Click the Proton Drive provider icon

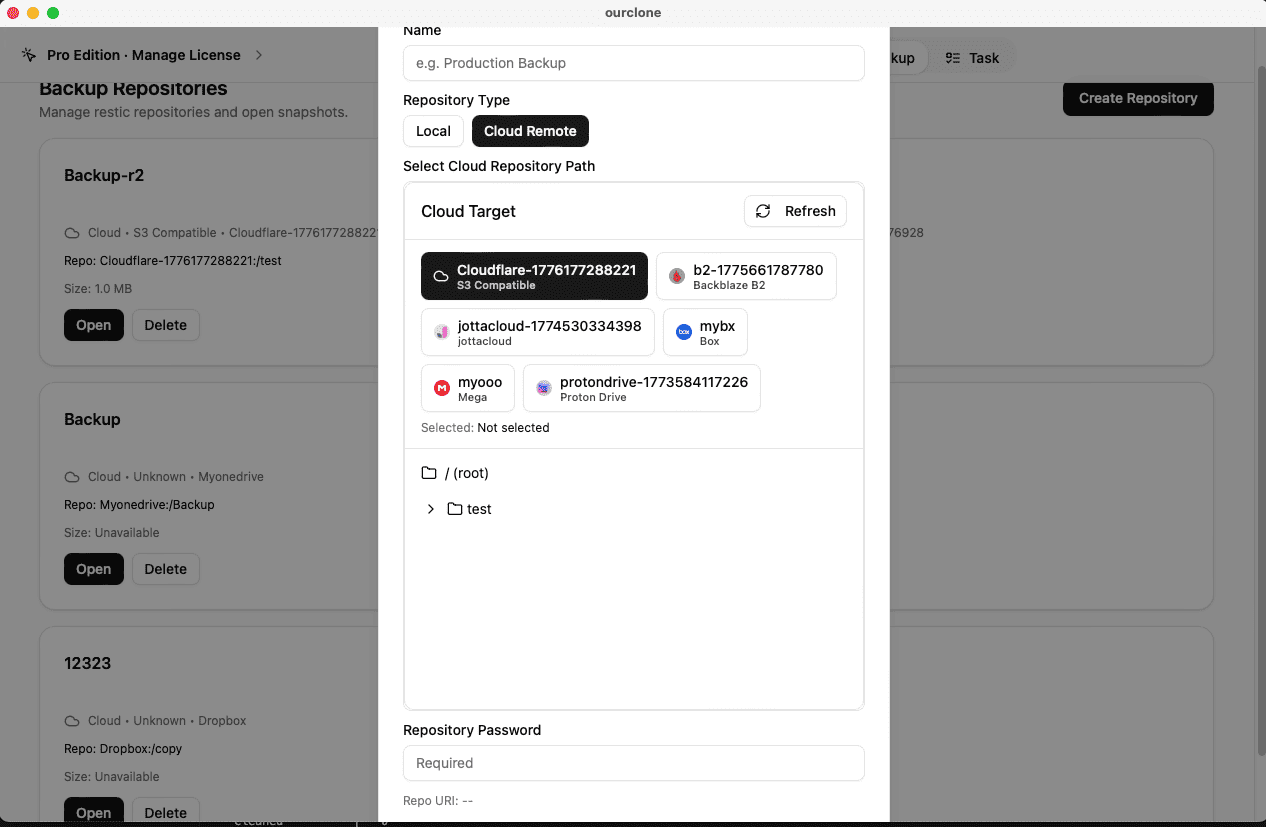tap(543, 387)
